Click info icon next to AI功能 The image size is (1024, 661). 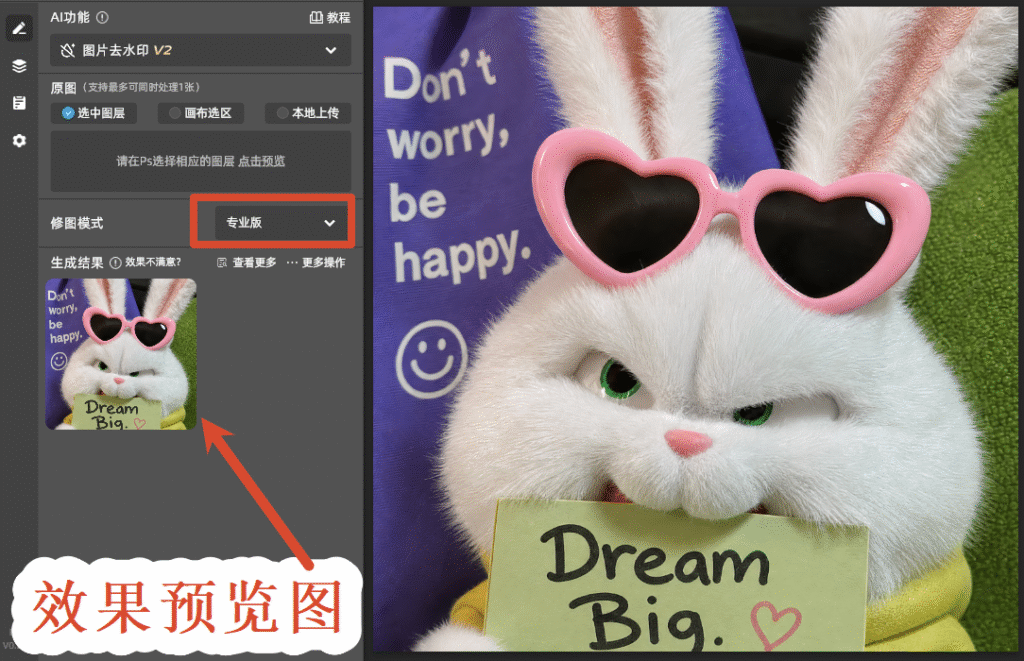point(103,18)
